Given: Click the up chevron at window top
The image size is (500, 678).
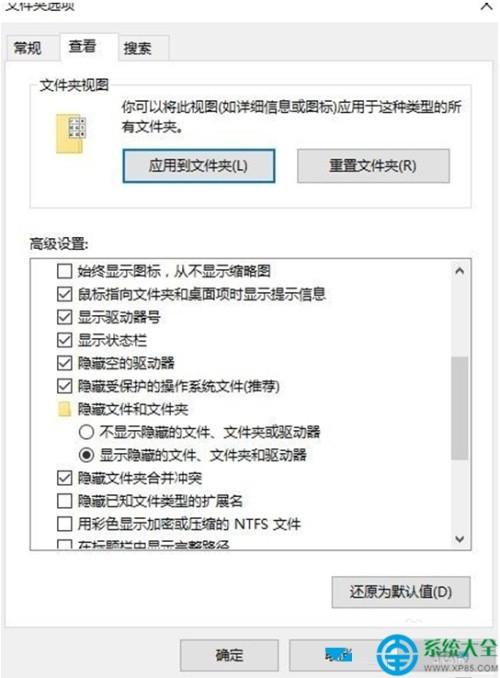Looking at the screenshot, I should 487,7.
